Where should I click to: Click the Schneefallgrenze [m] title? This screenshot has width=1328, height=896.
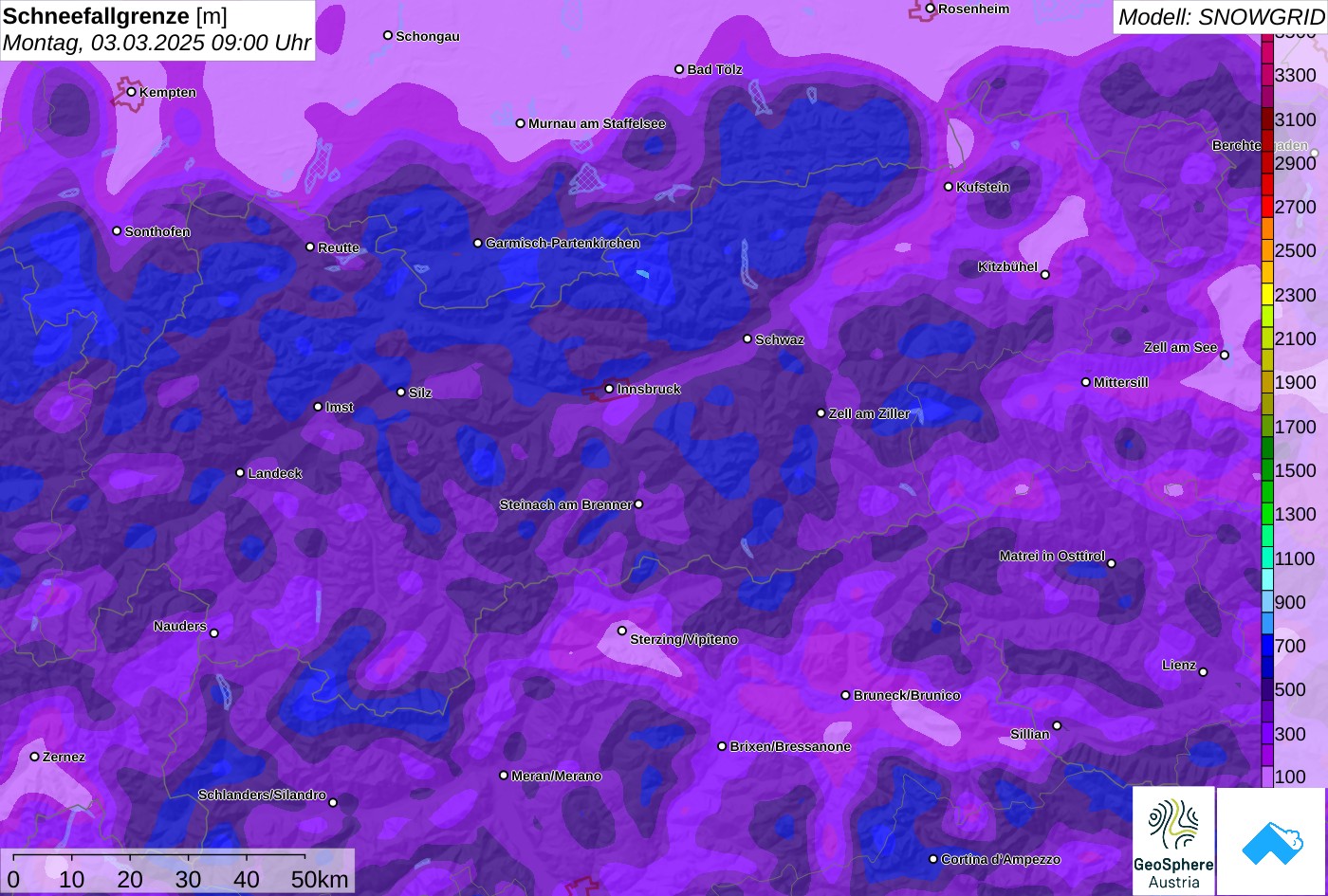pos(115,16)
